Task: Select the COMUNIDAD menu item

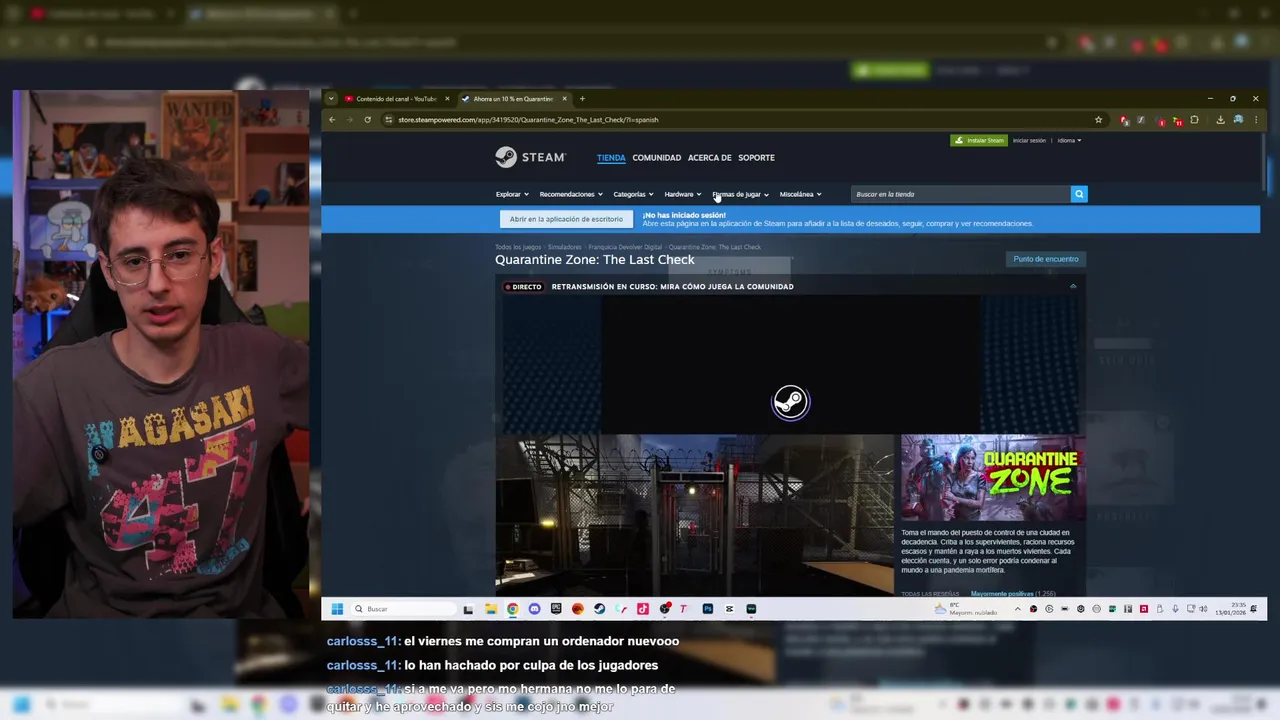Action: click(x=656, y=158)
